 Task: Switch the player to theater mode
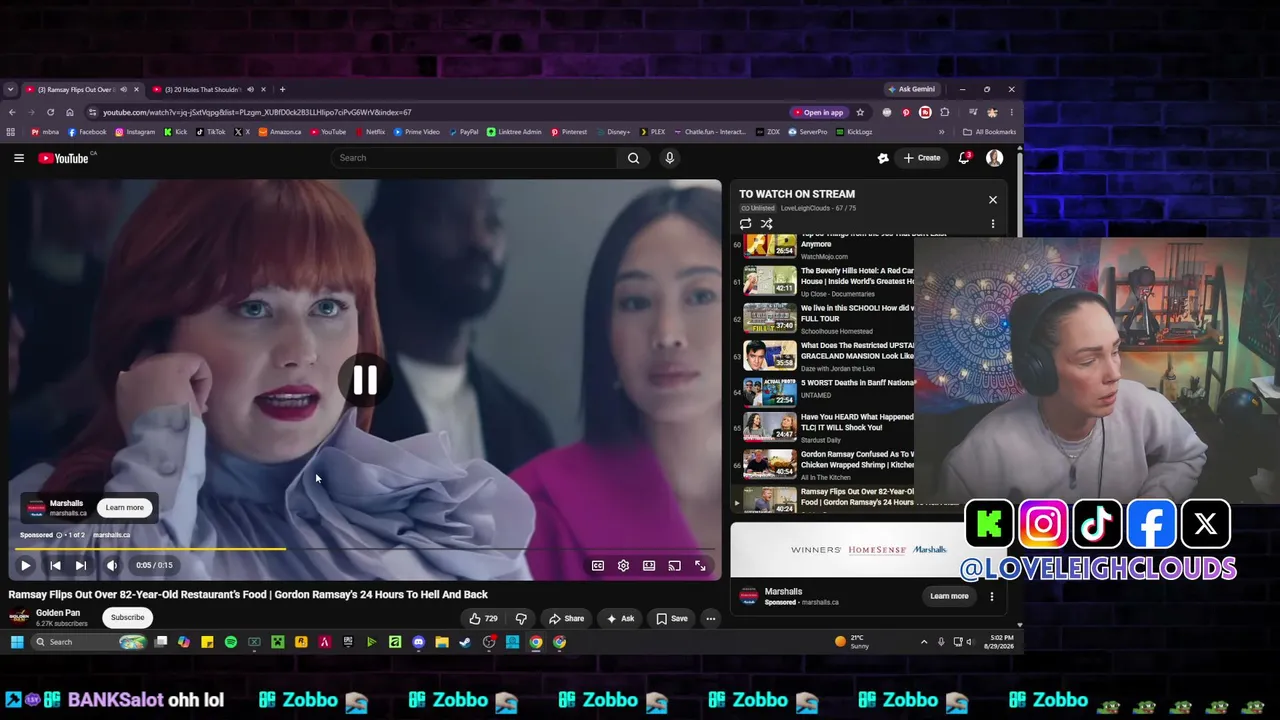(649, 566)
